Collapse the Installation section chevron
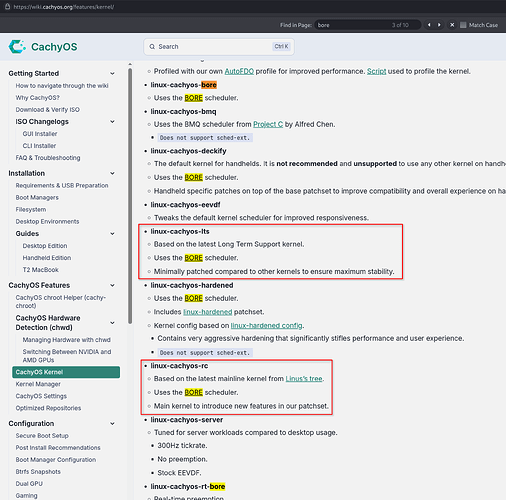 [112, 173]
